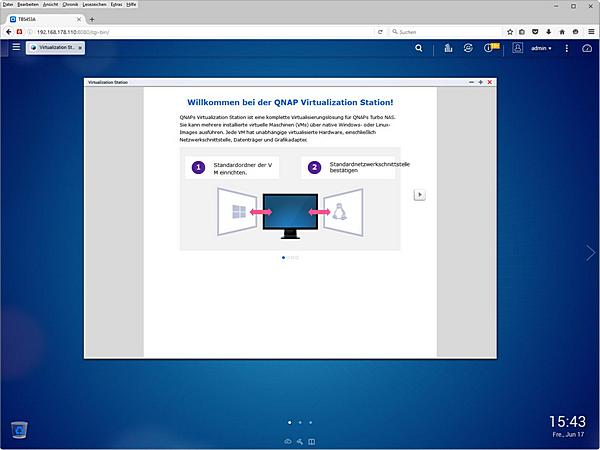Open the Ansicht menu in Firefox
This screenshot has height=450, width=600.
51,4
